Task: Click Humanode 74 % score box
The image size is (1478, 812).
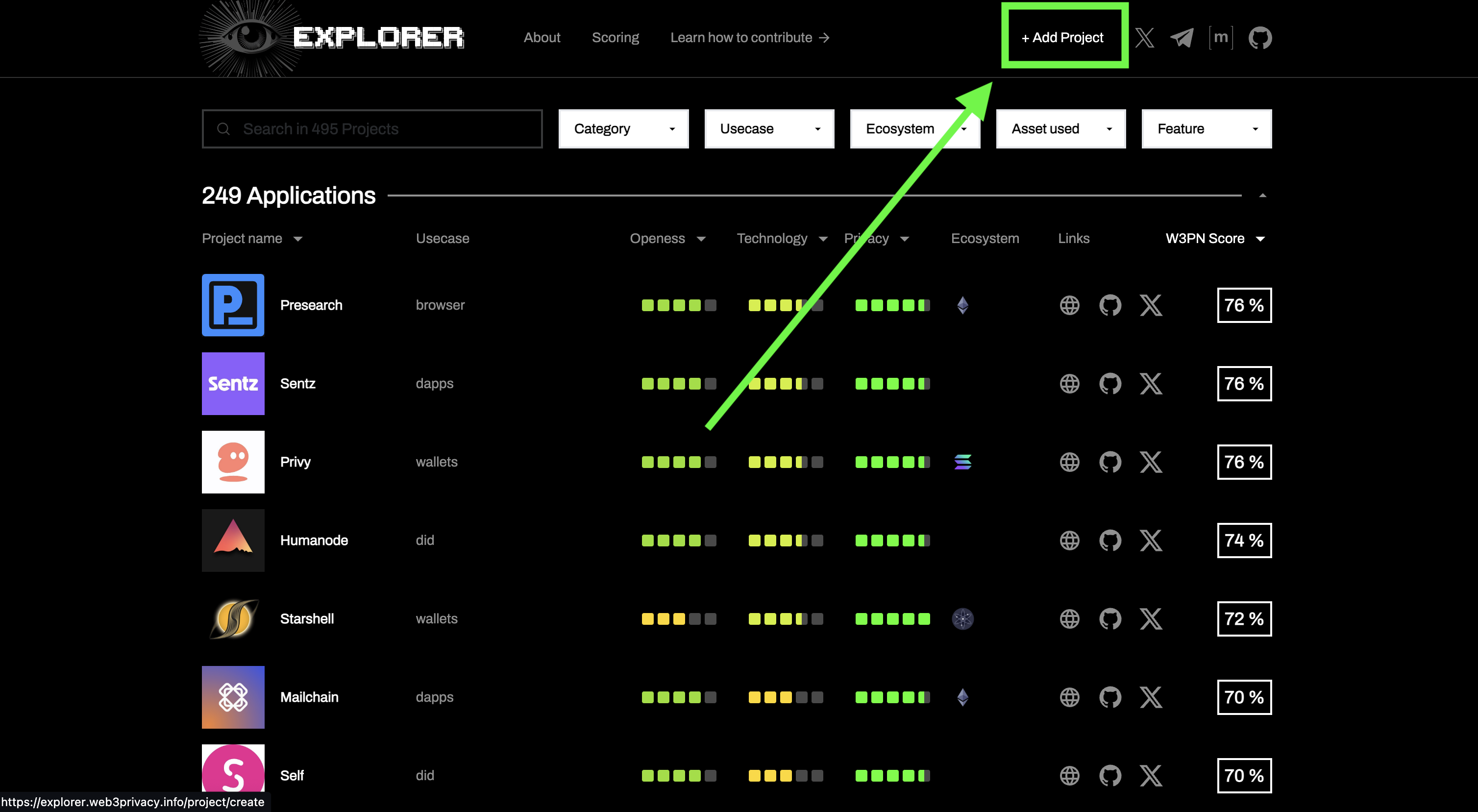Action: point(1244,541)
